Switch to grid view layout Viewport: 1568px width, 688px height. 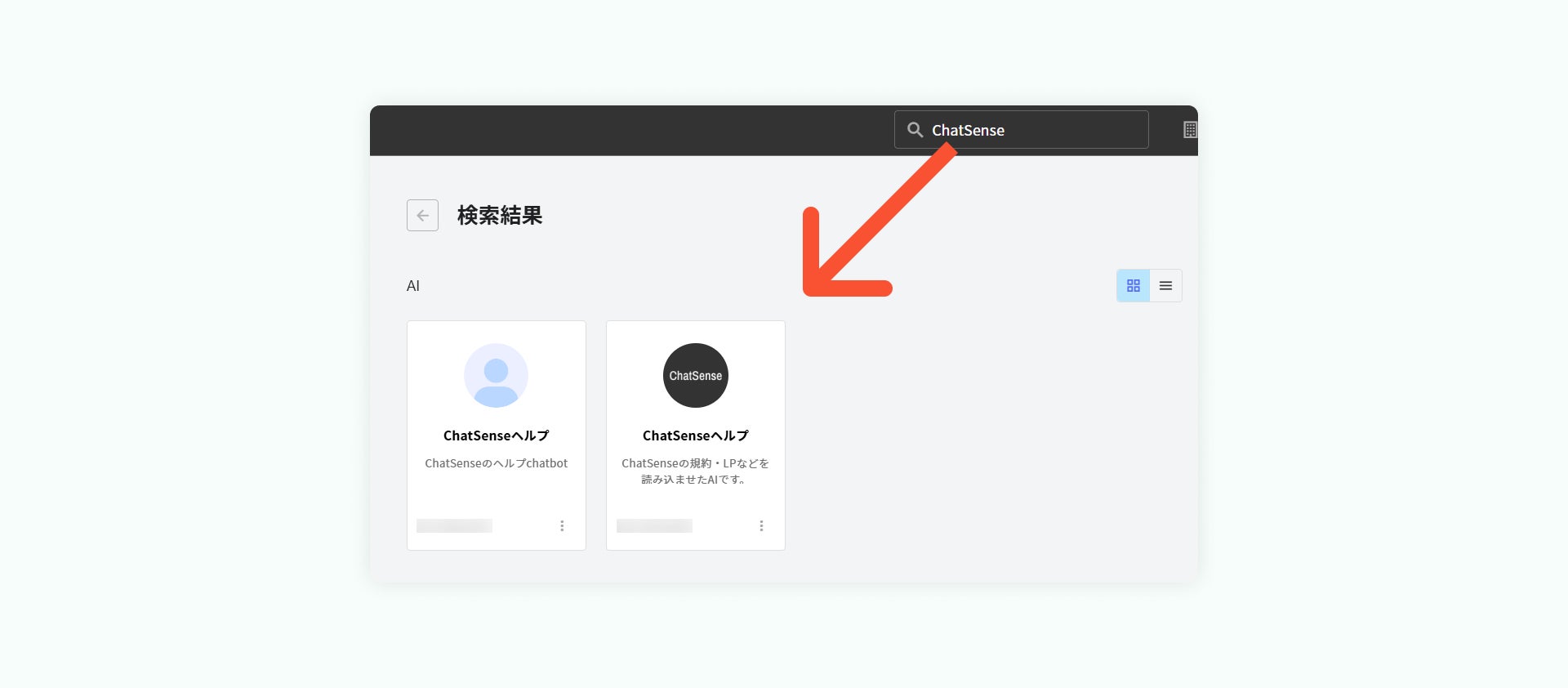[1133, 286]
